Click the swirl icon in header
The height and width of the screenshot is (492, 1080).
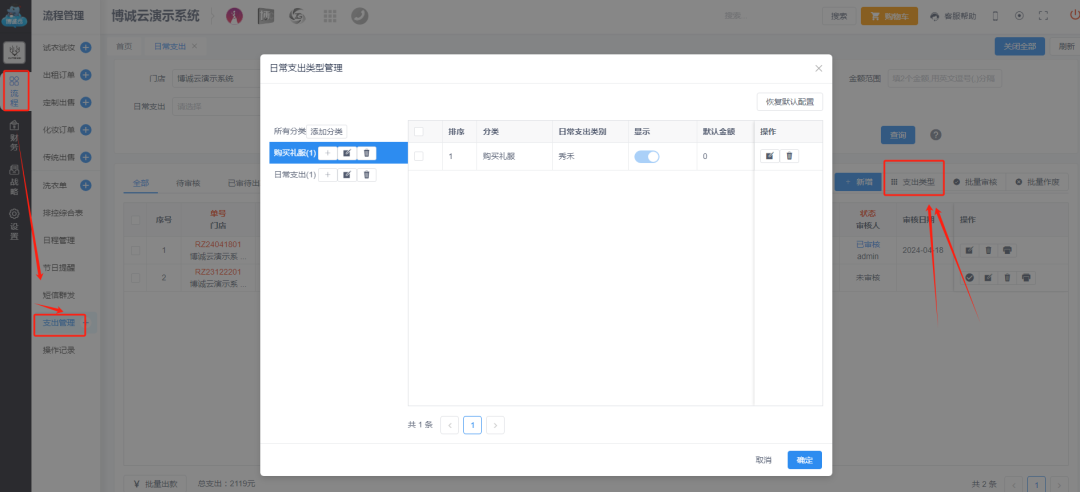tap(298, 16)
